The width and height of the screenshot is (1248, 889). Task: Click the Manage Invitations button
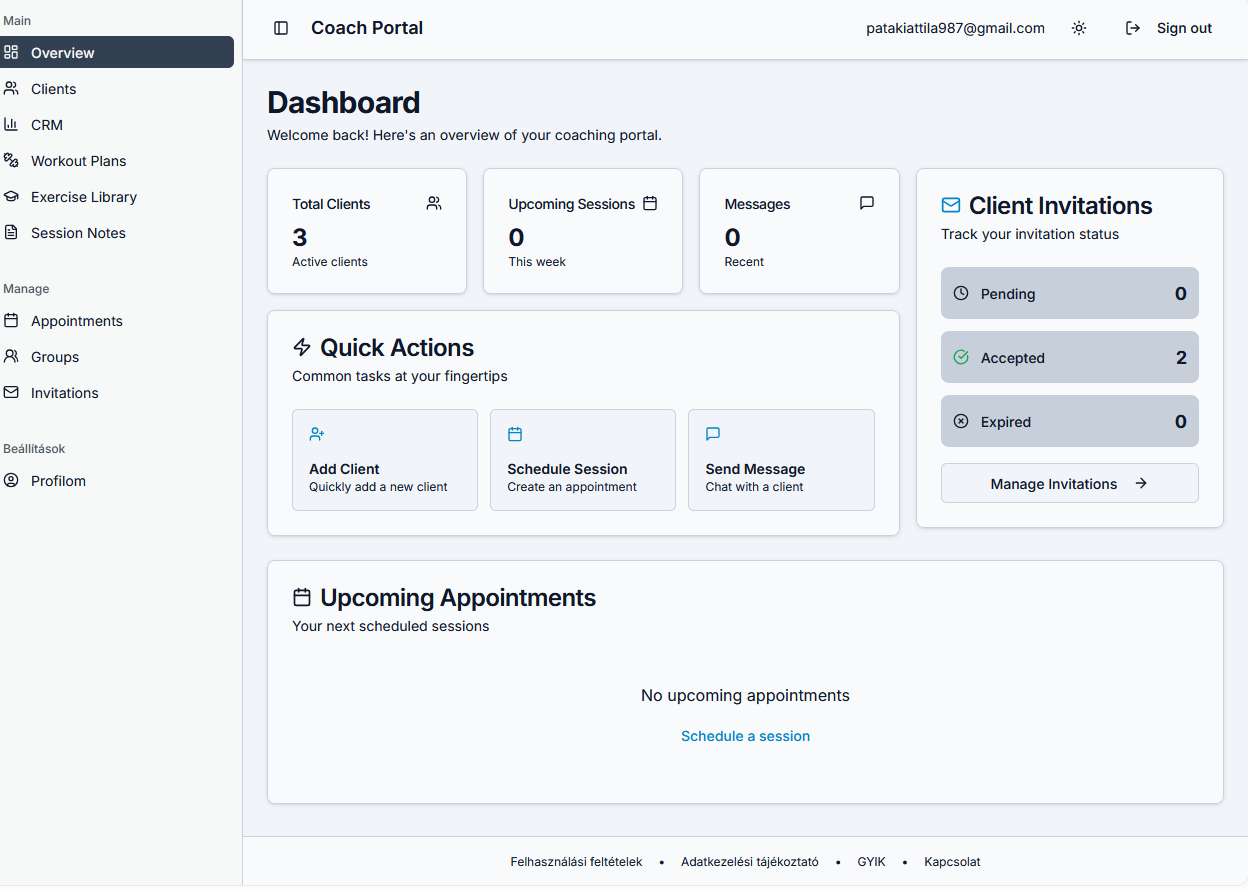coord(1068,483)
